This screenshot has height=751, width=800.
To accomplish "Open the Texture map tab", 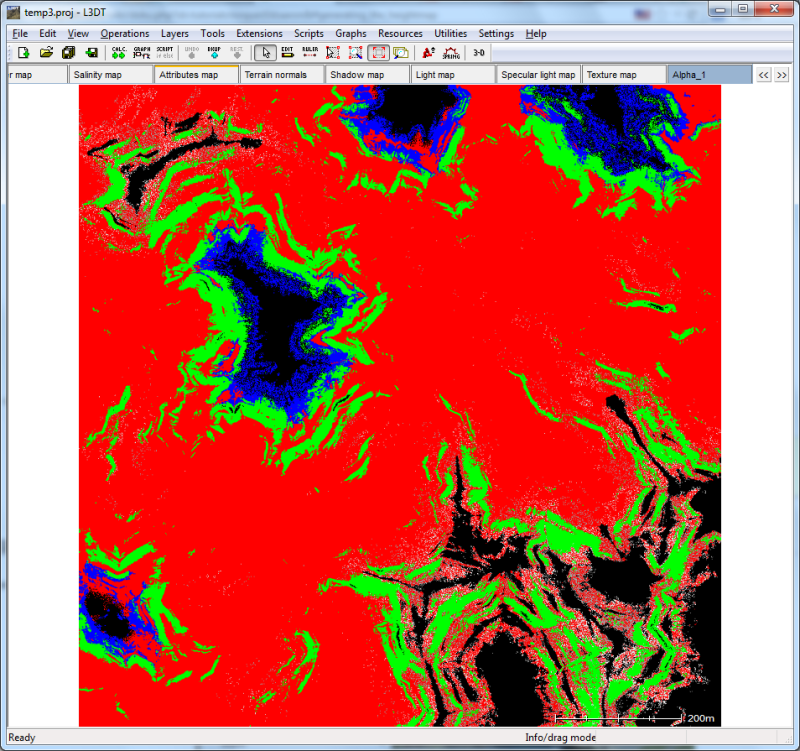I will click(622, 75).
